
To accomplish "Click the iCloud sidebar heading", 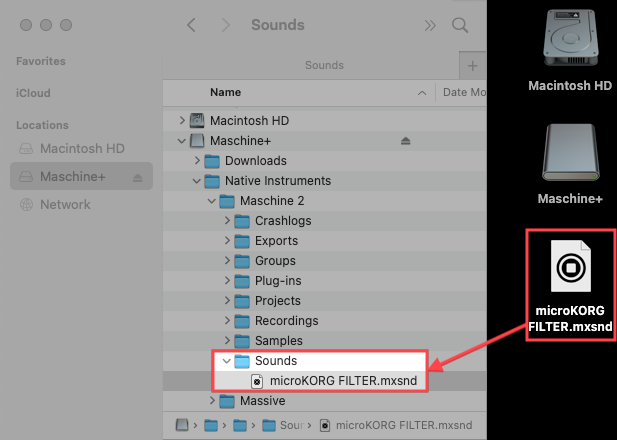I will coord(33,93).
